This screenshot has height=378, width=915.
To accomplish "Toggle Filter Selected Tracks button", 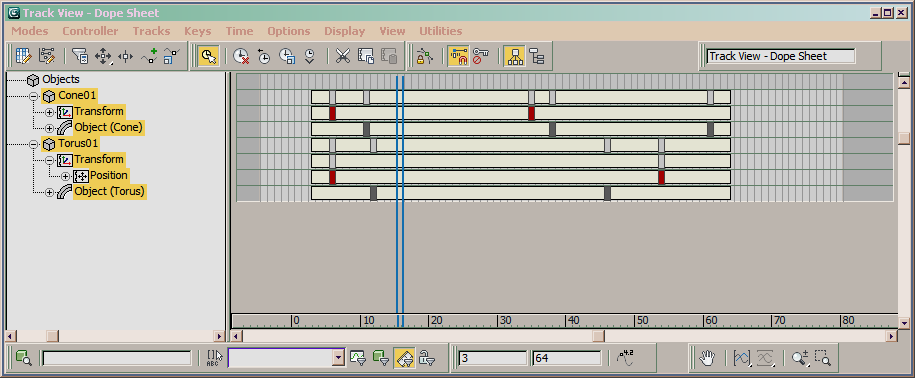I will (358, 358).
